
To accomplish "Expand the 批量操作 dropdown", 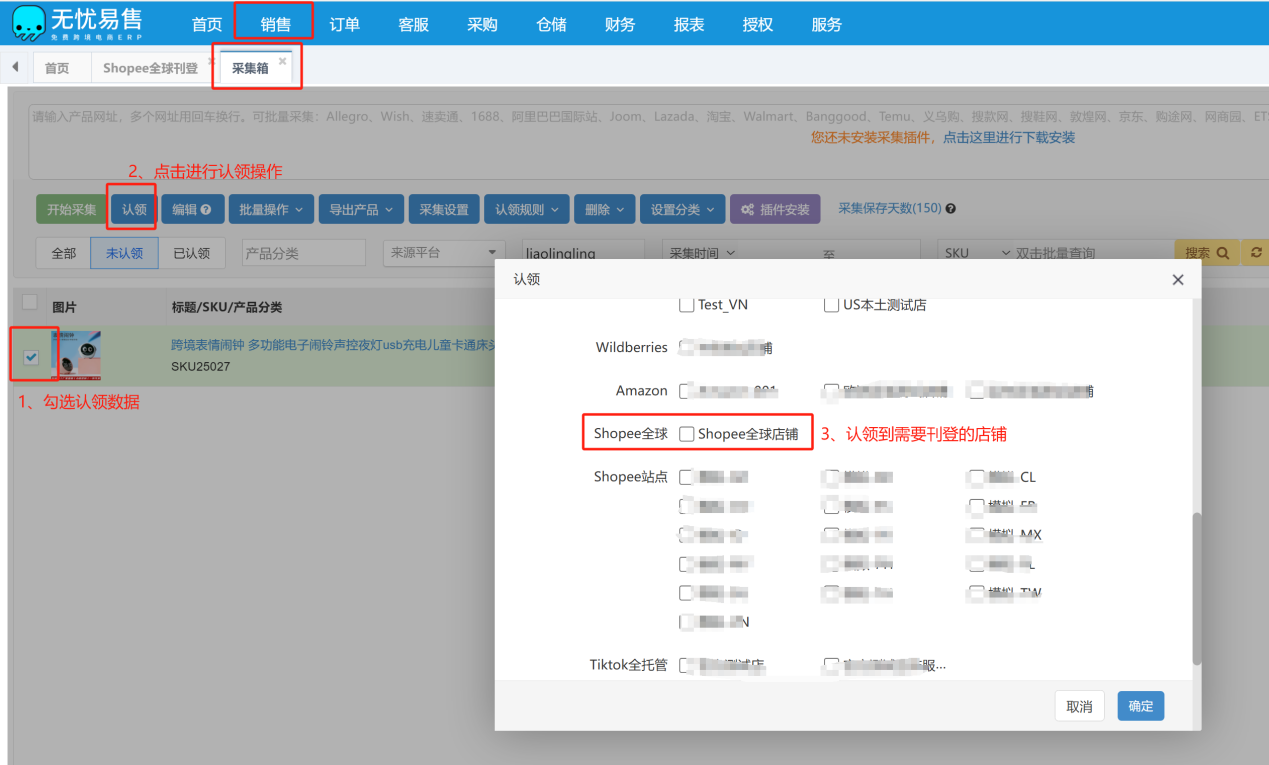I will [x=271, y=210].
